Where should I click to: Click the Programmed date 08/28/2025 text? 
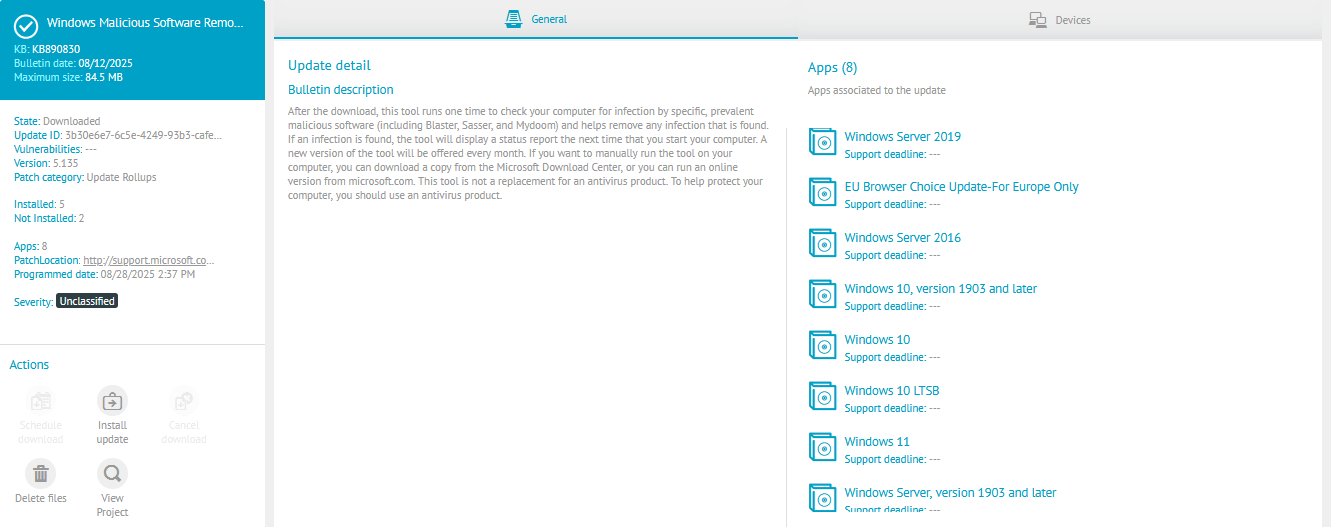[104, 274]
